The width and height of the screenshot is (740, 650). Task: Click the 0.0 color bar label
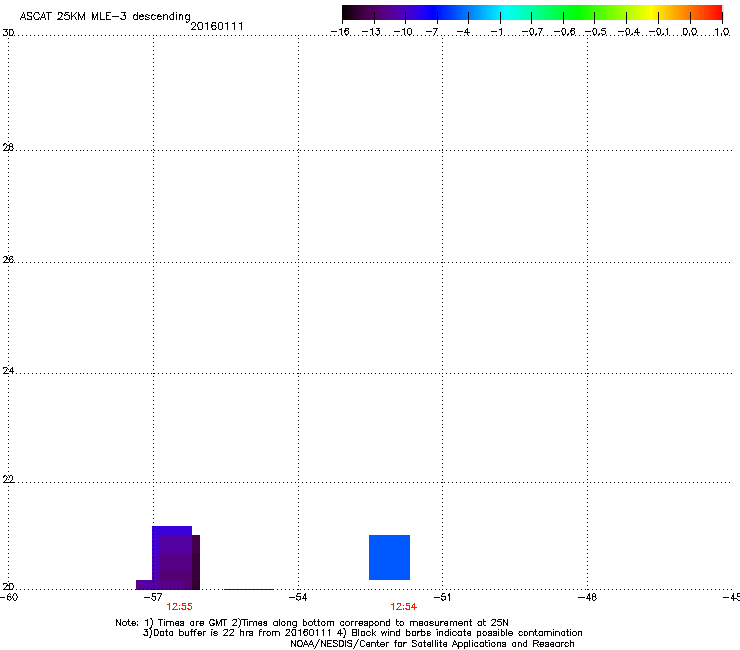(x=690, y=32)
